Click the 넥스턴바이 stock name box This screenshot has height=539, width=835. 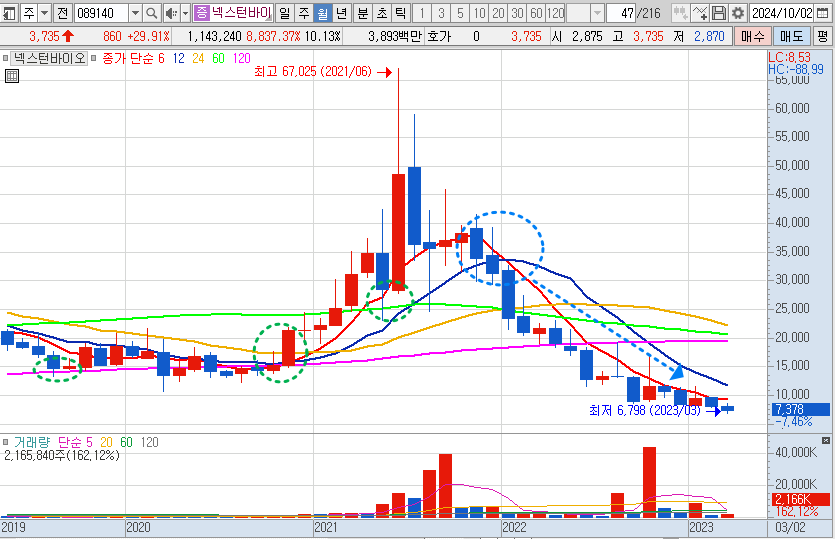(x=241, y=13)
